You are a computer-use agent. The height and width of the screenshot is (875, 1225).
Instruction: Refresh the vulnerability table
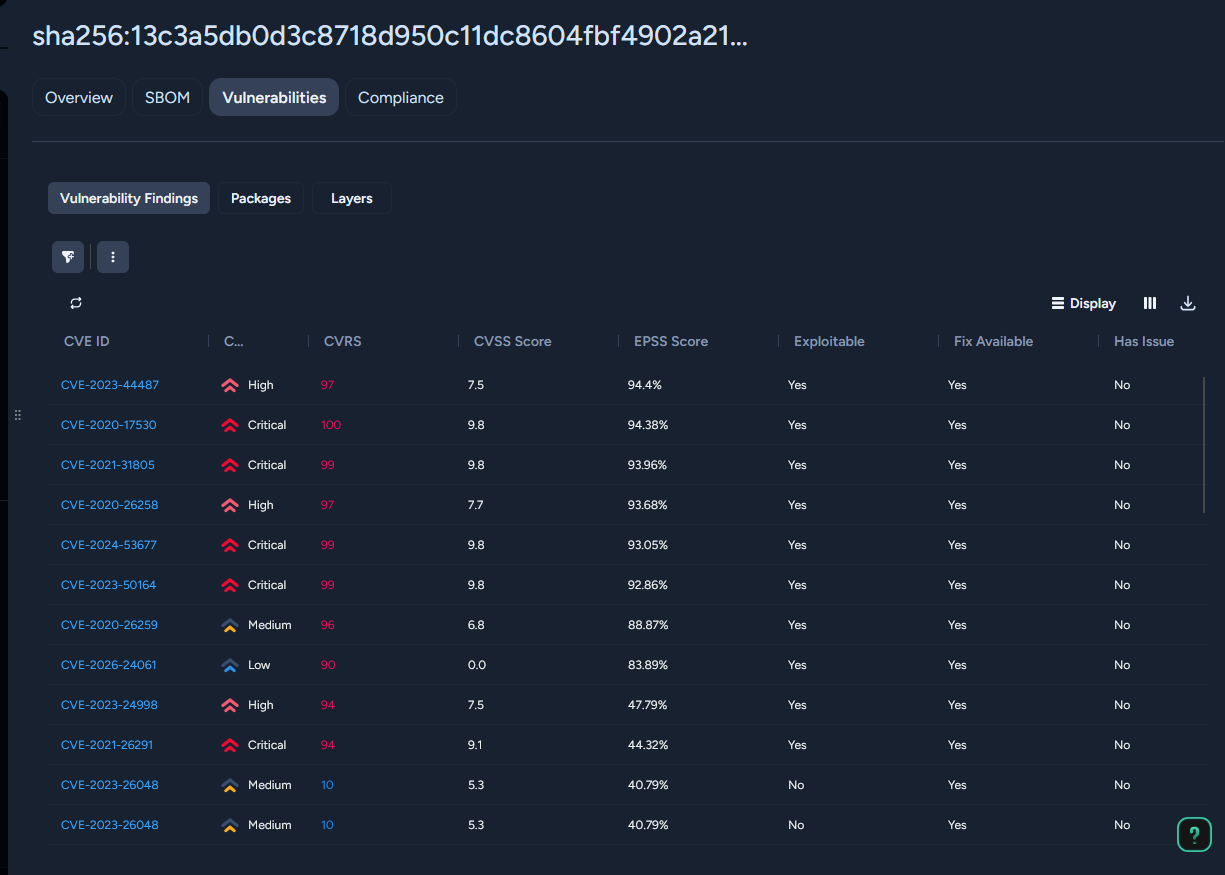tap(76, 303)
